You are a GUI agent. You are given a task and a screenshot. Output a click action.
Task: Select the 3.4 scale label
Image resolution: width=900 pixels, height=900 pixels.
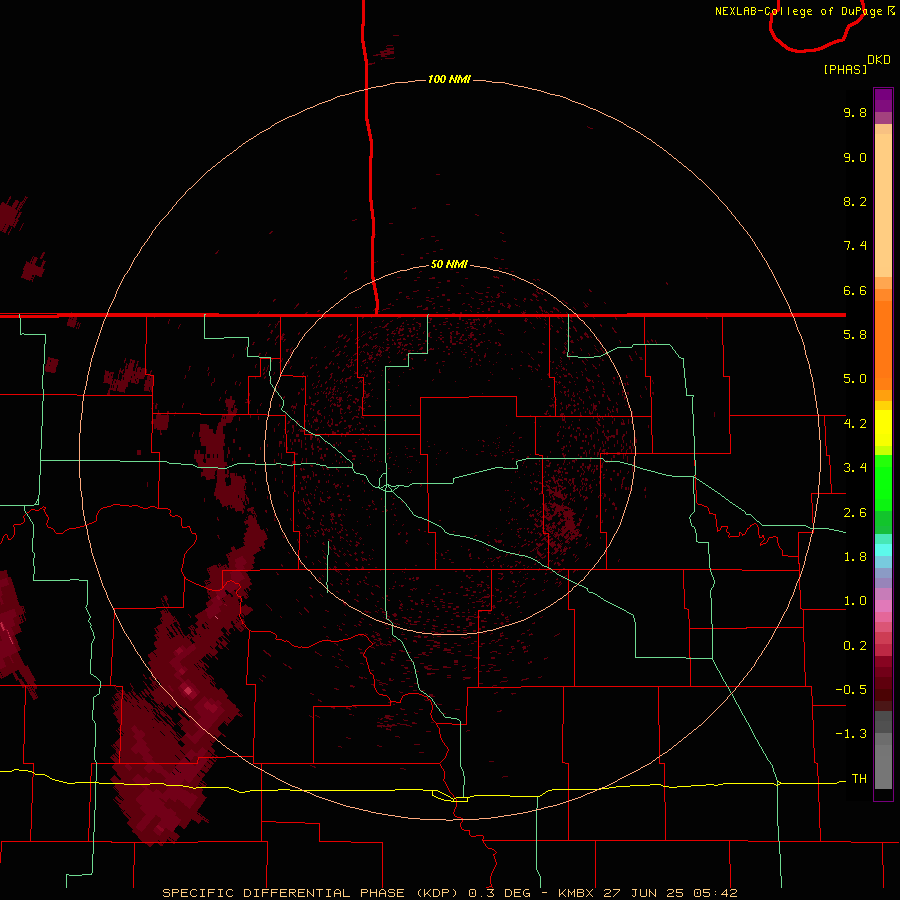[x=855, y=468]
